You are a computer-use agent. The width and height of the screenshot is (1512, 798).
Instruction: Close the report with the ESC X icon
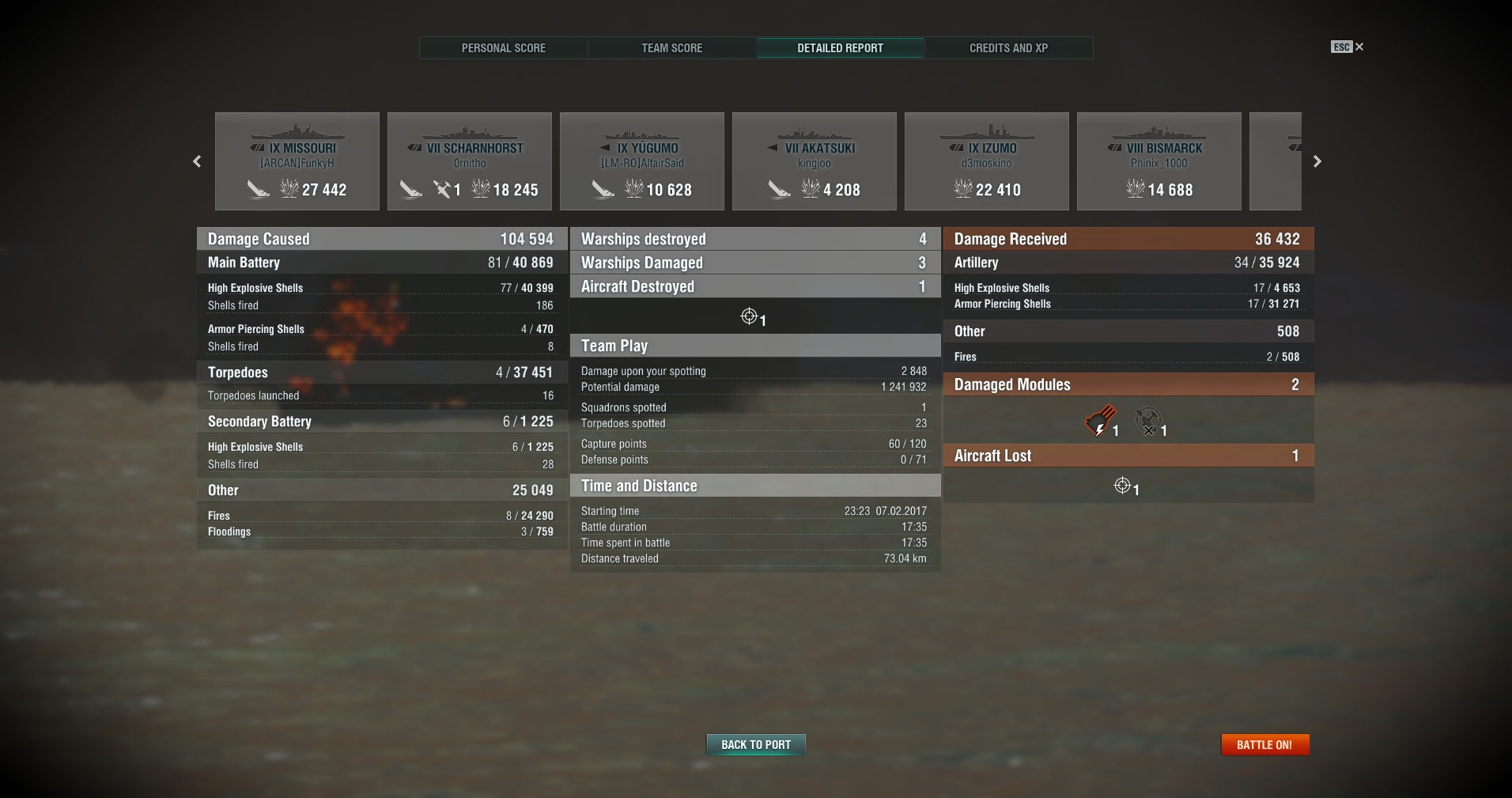[x=1348, y=47]
